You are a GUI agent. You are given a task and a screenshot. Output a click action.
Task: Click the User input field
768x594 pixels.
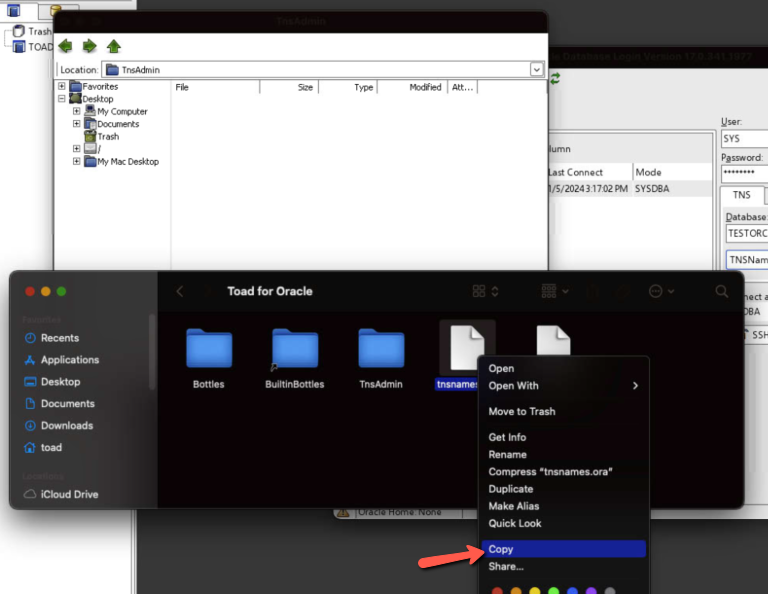(744, 139)
